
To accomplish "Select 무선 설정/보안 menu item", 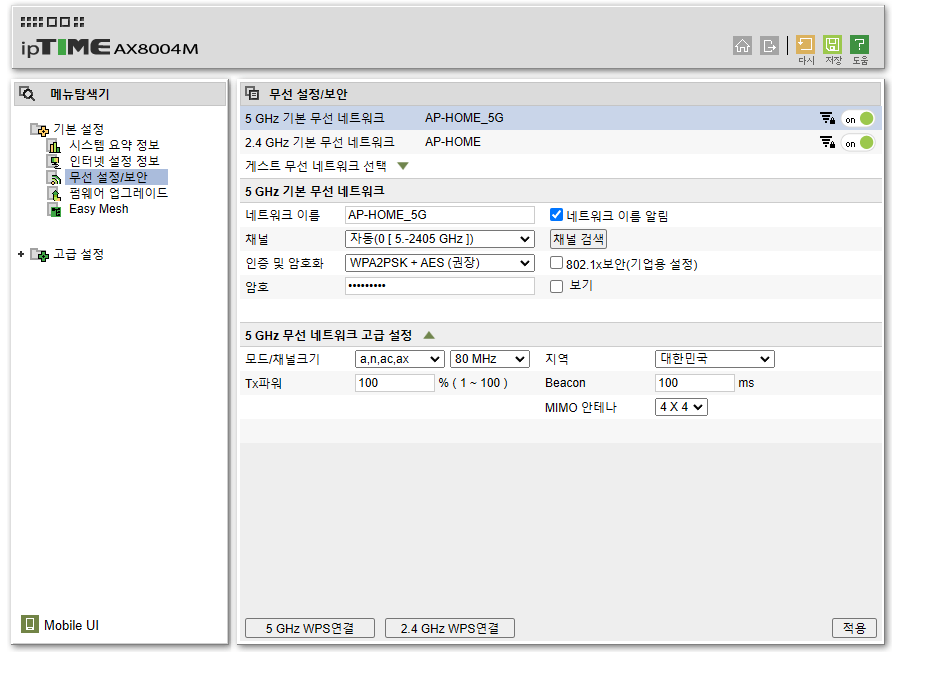I will coord(109,177).
